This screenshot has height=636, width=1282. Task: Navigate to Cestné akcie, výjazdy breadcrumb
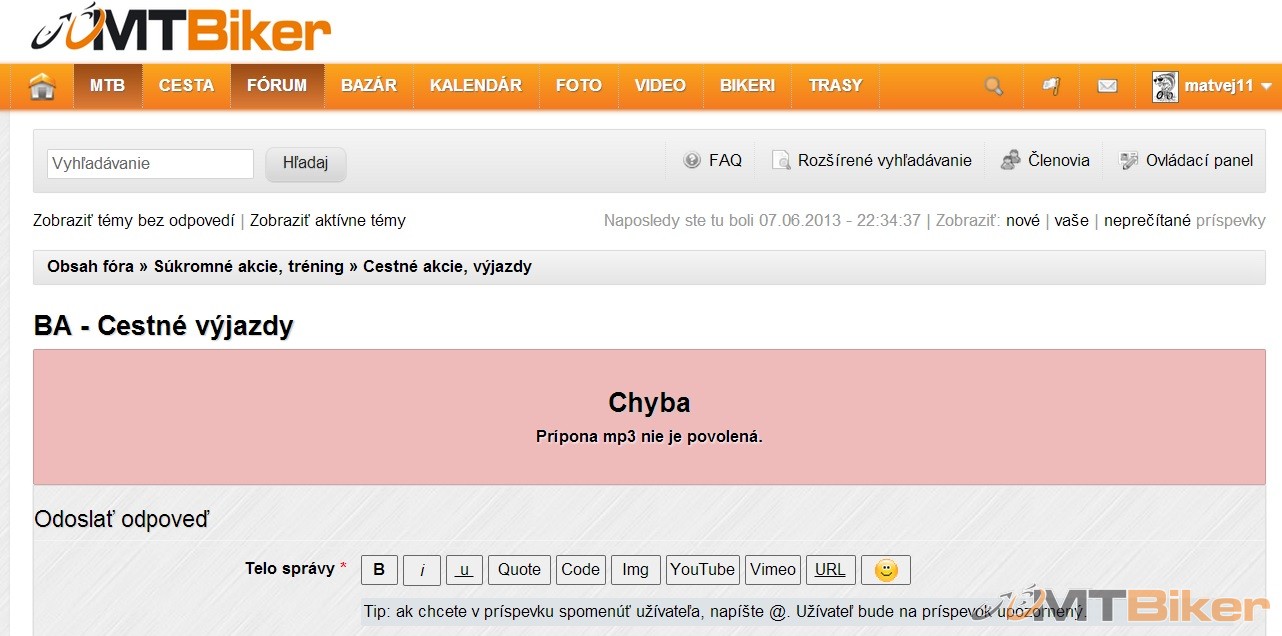(x=447, y=267)
